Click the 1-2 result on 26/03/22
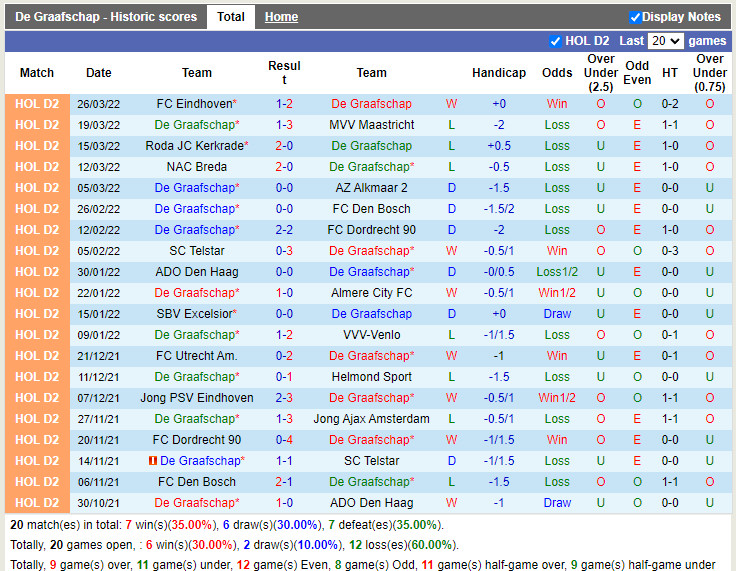The height and width of the screenshot is (571, 736). point(284,104)
